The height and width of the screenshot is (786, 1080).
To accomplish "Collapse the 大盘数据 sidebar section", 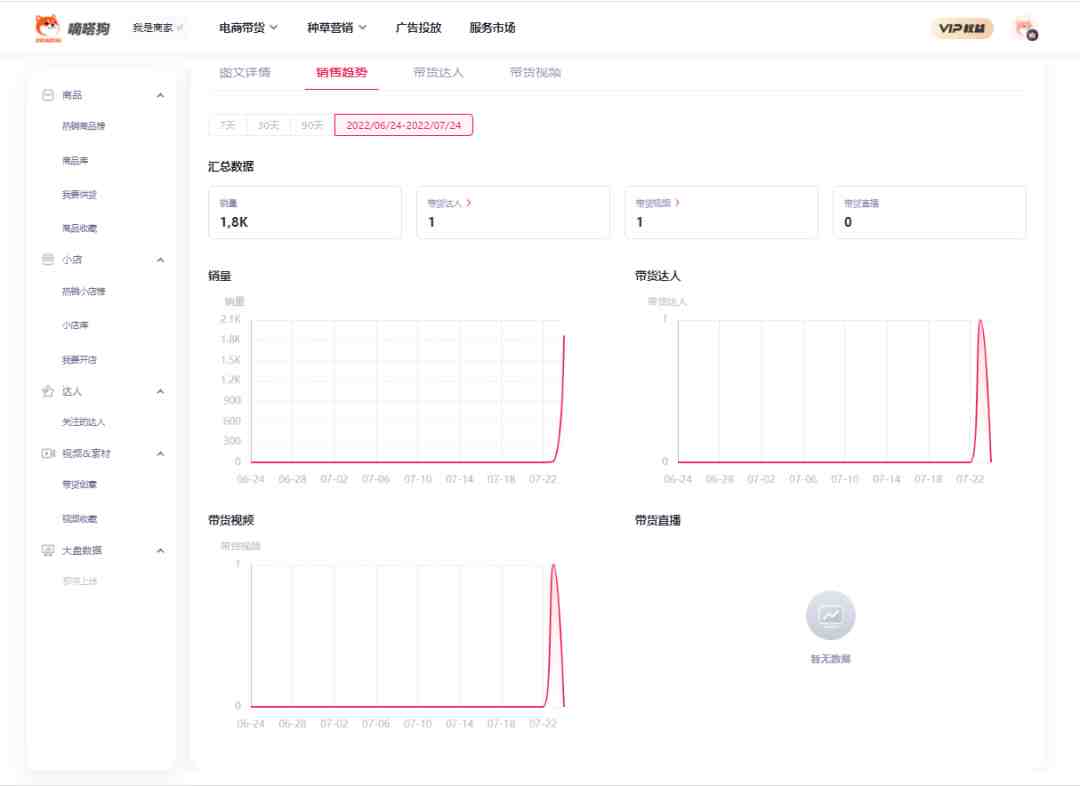I will click(x=160, y=550).
